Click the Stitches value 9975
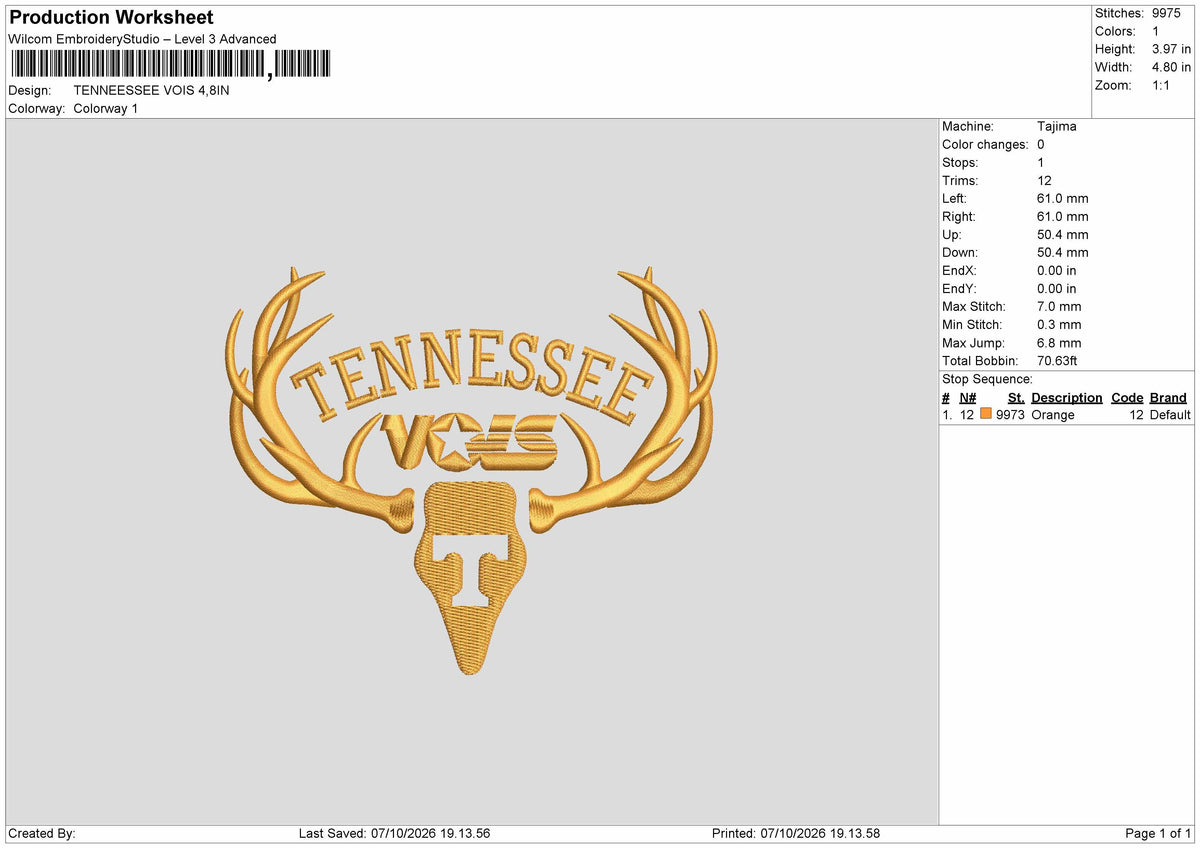 [x=1167, y=13]
